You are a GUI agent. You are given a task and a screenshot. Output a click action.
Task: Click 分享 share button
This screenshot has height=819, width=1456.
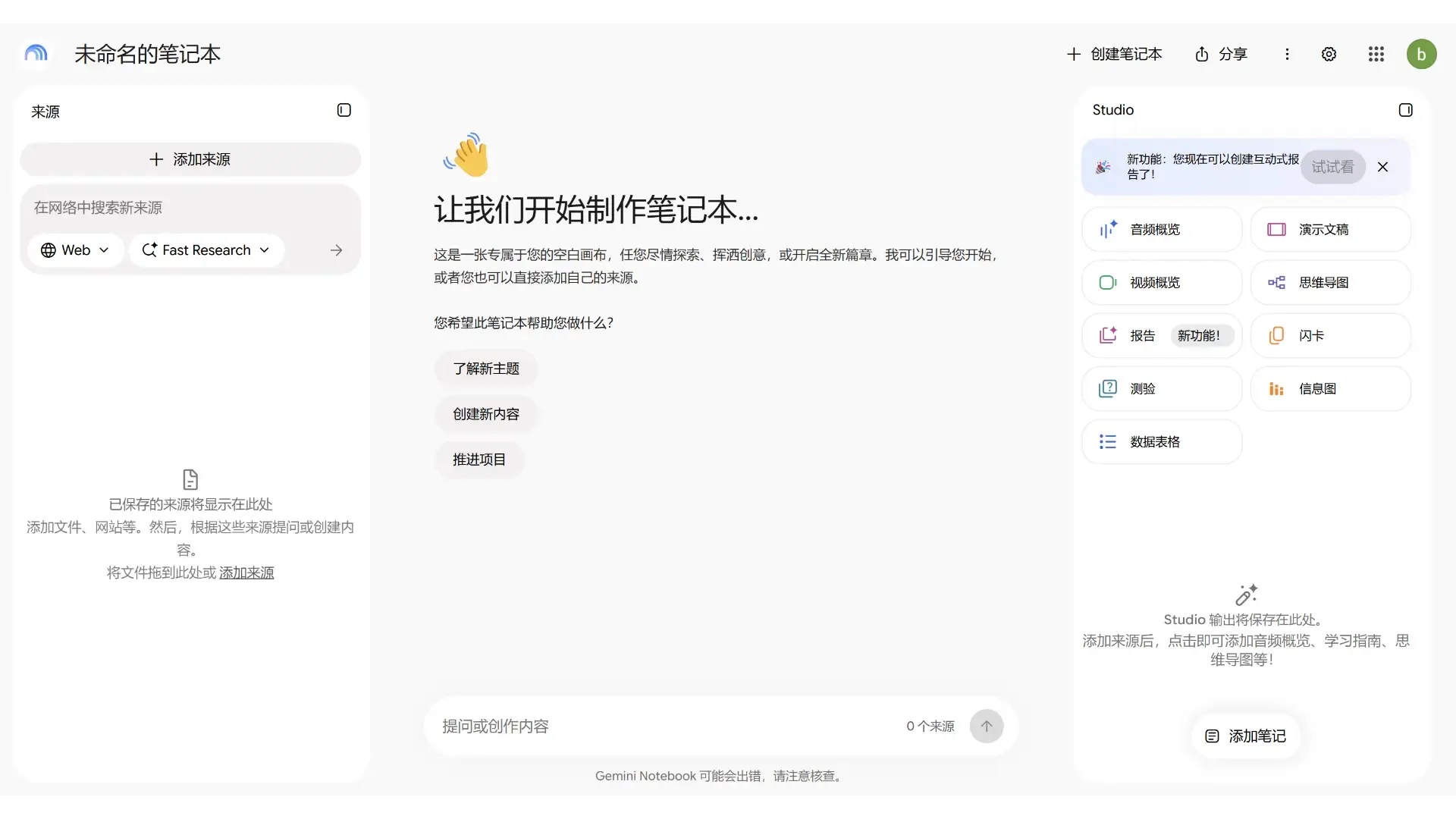pos(1221,54)
